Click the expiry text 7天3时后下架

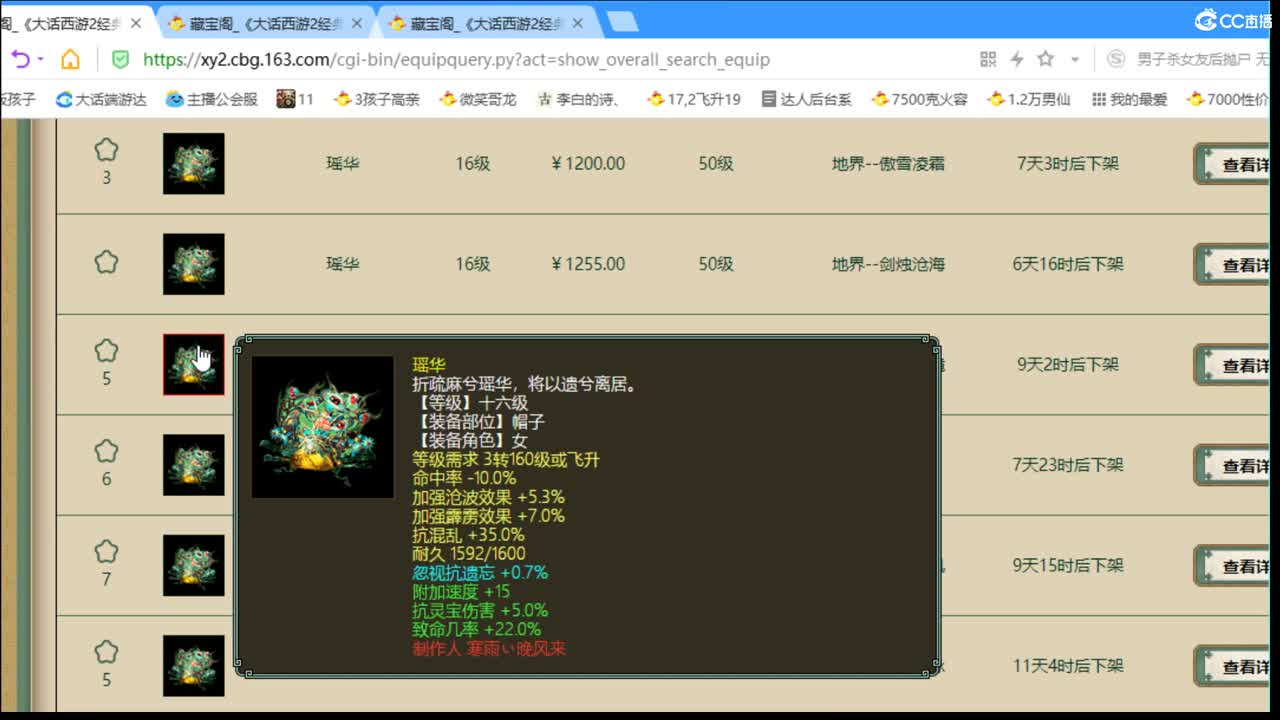(x=1068, y=163)
